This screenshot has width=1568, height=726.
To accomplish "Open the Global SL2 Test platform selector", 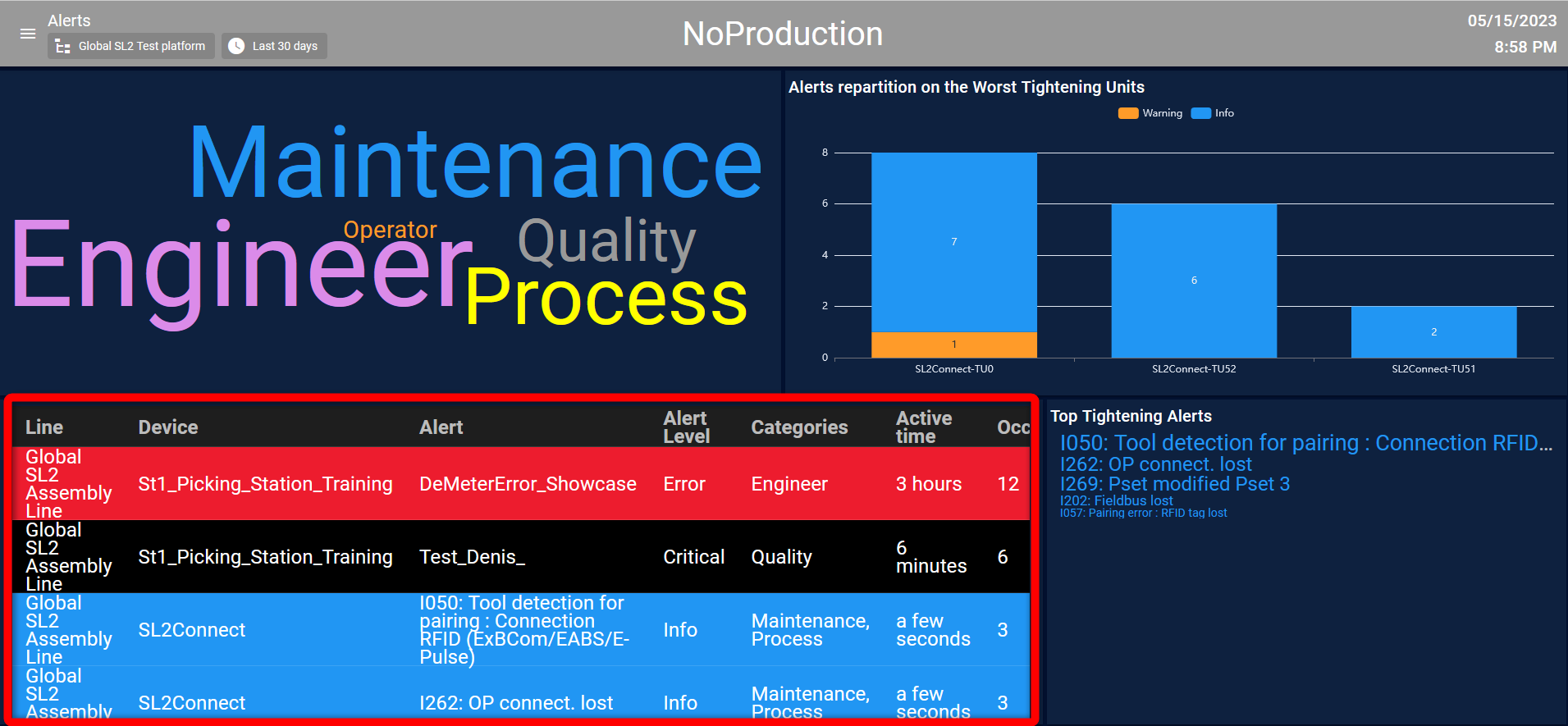I will point(131,46).
